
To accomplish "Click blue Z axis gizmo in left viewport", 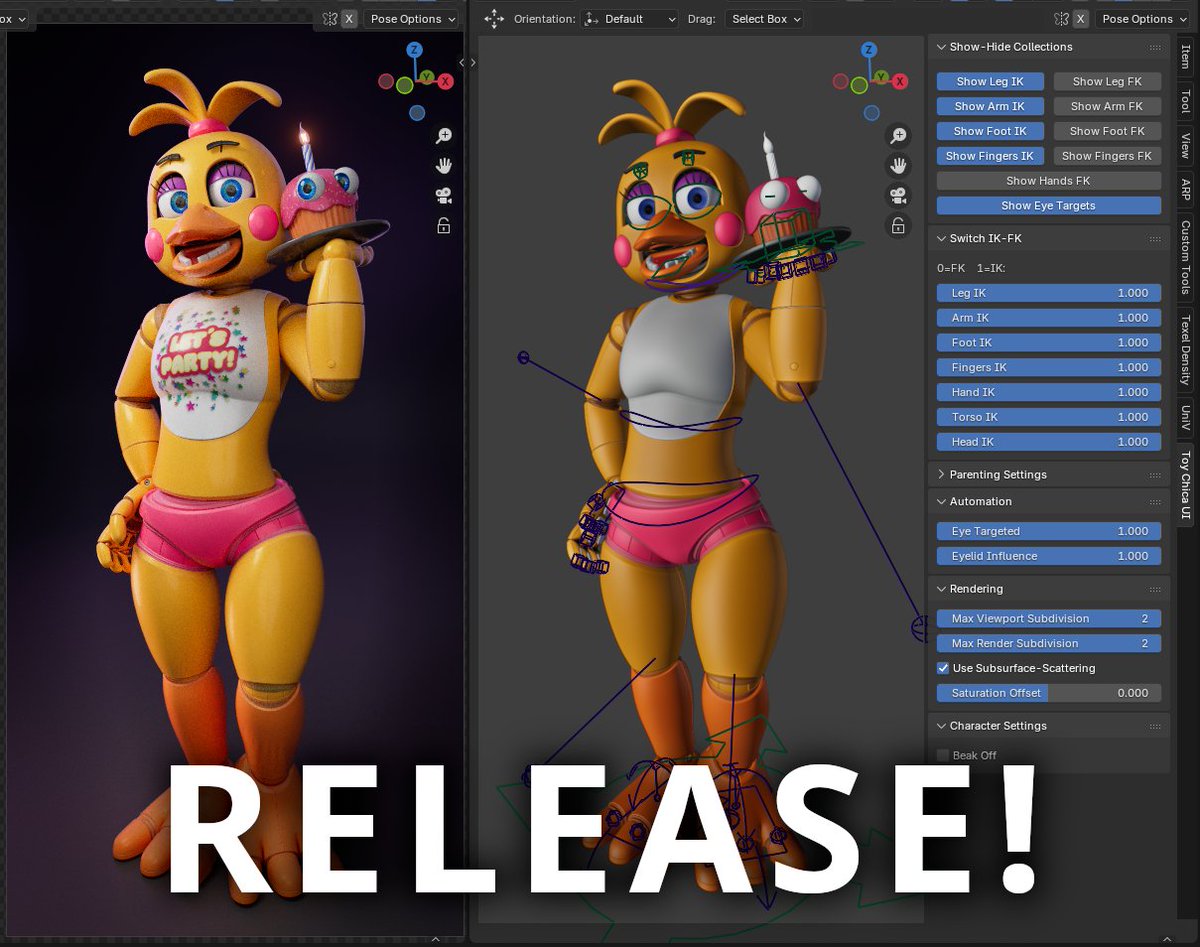I will 415,50.
